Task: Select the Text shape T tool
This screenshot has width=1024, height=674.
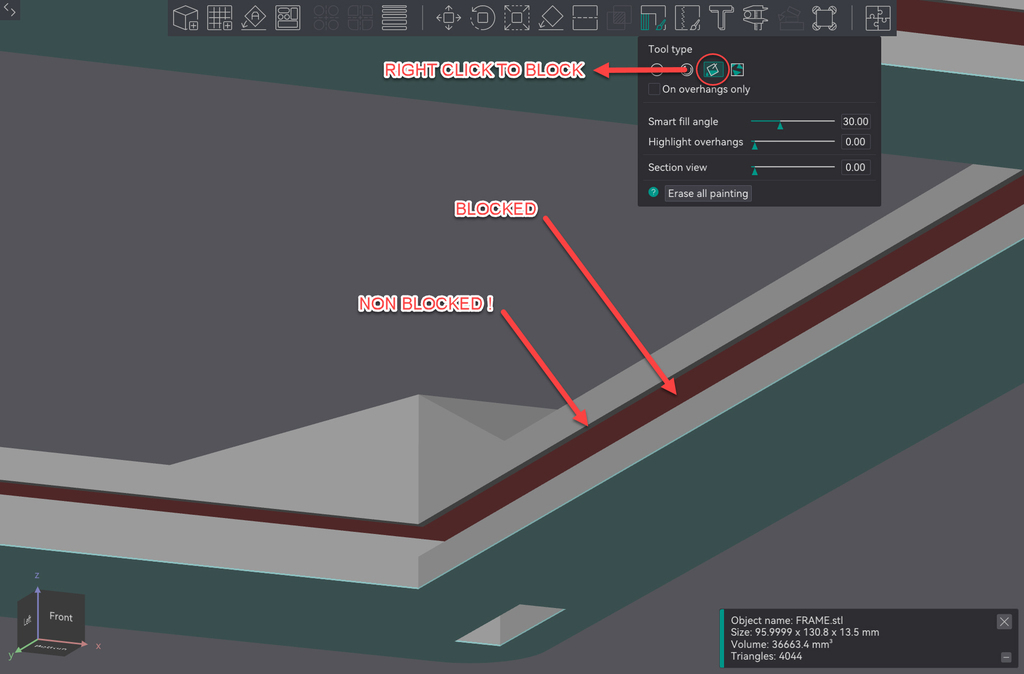Action: (x=721, y=18)
